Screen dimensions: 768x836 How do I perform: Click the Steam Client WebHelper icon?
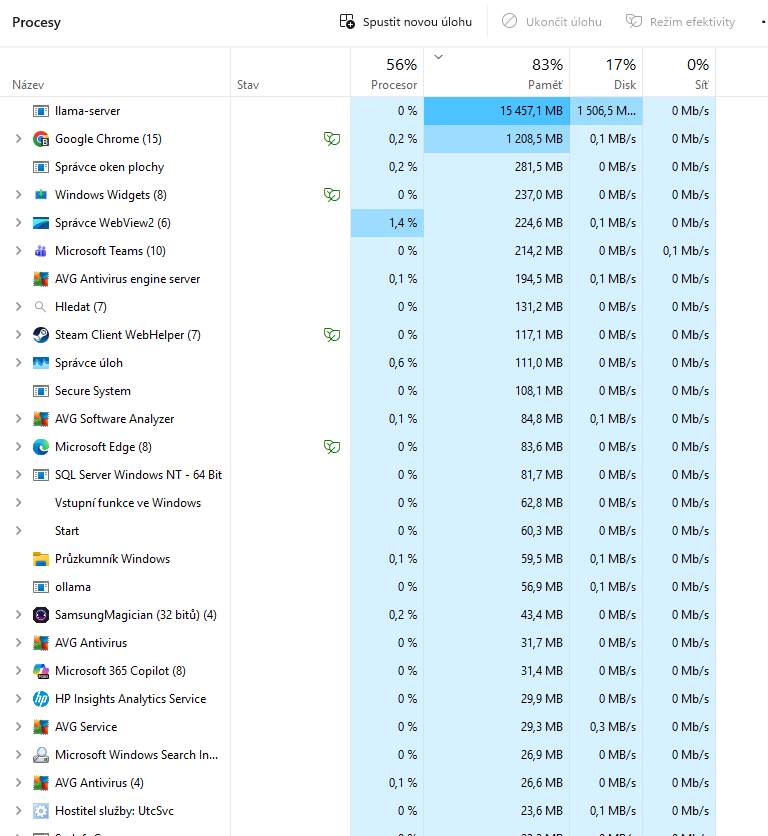point(41,335)
